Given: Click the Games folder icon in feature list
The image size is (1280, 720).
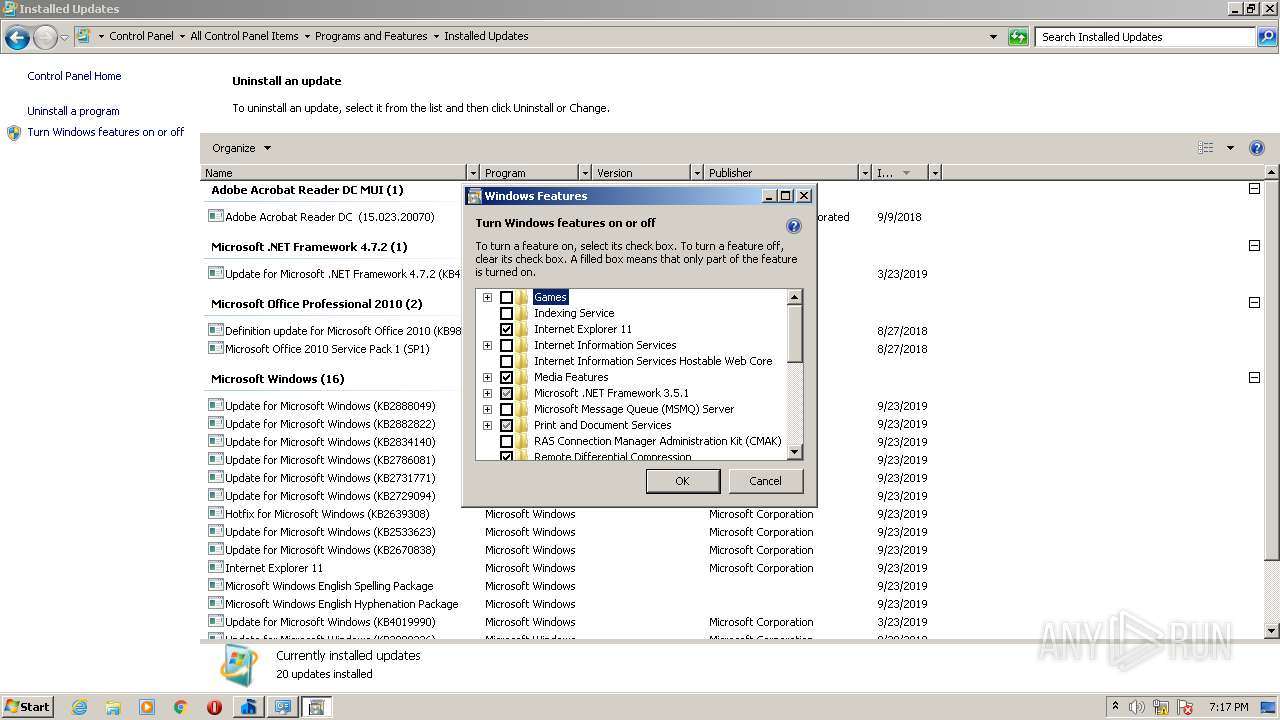Looking at the screenshot, I should [522, 297].
